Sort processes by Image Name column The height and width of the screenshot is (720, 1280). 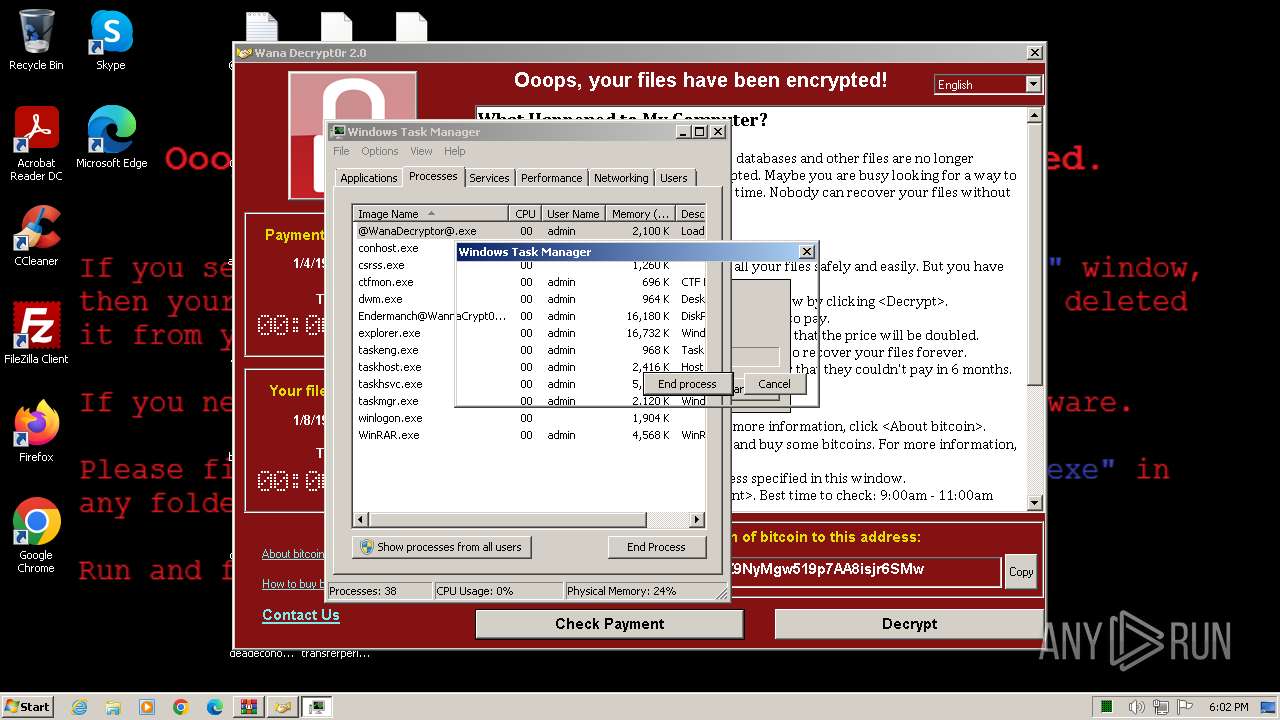pyautogui.click(x=431, y=214)
